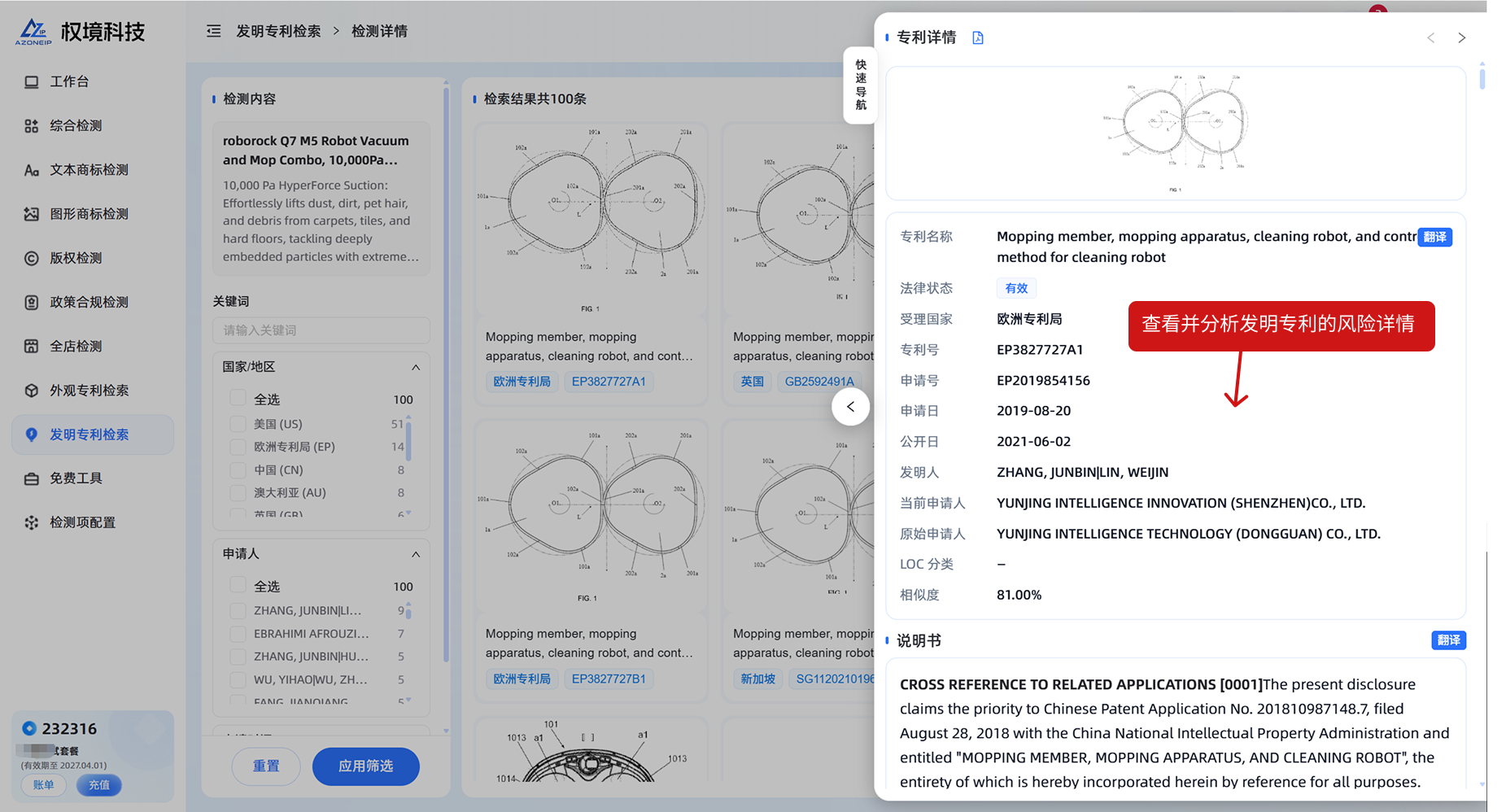Collapse the 国家/地区 filter section
Viewport: 1506px width, 812px height.
click(x=416, y=367)
